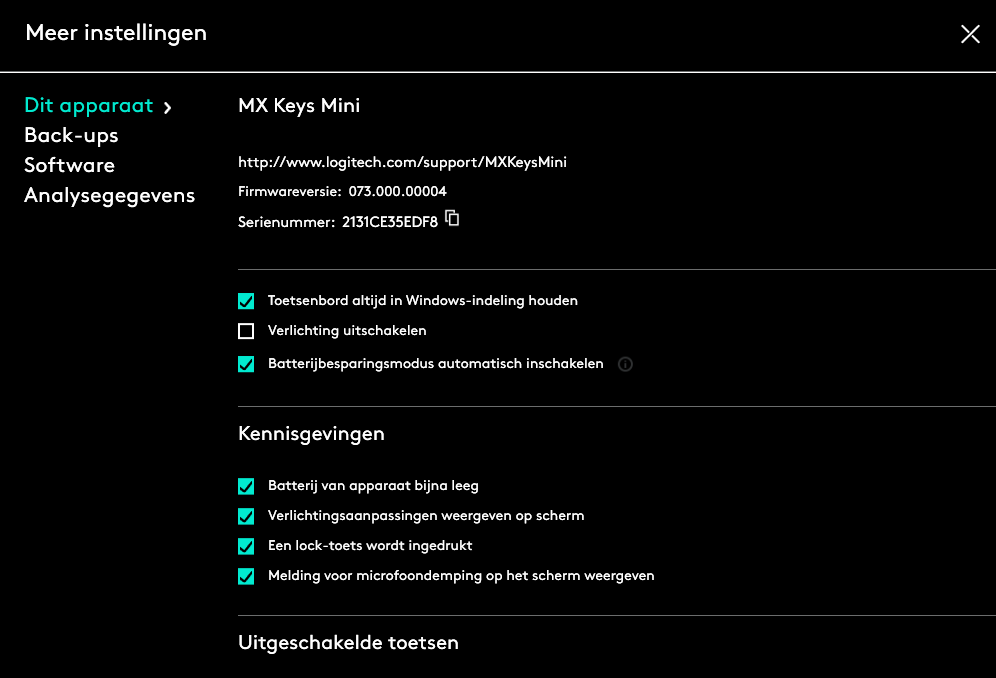Toggle Verlichtingsaanpassingen weergeven op scherm
This screenshot has height=678, width=996.
[246, 517]
